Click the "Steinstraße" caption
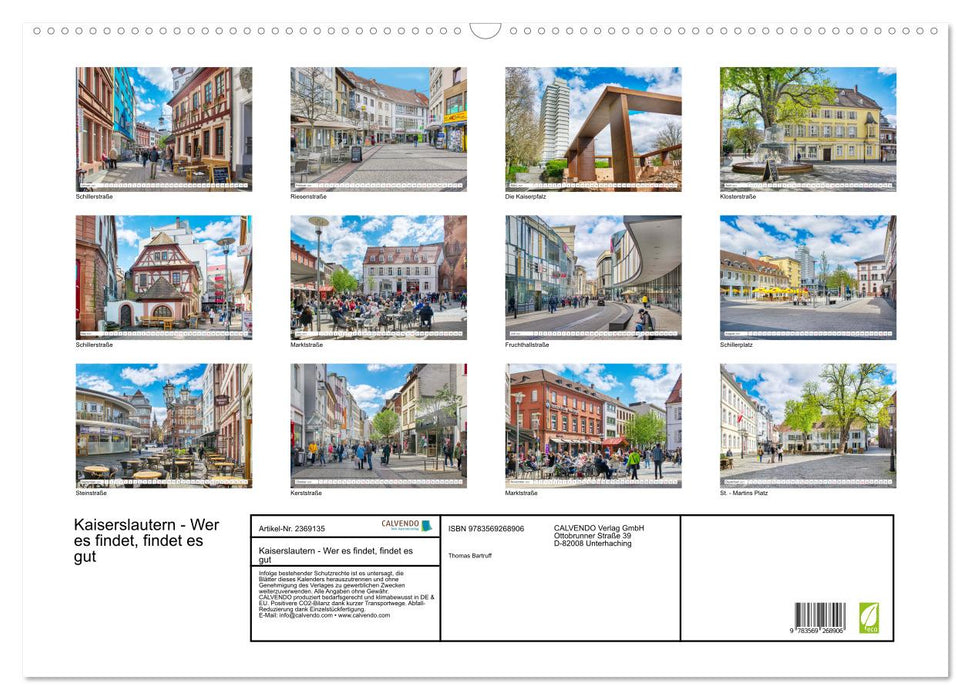Screen dimensions: 971x700 click(x=91, y=493)
